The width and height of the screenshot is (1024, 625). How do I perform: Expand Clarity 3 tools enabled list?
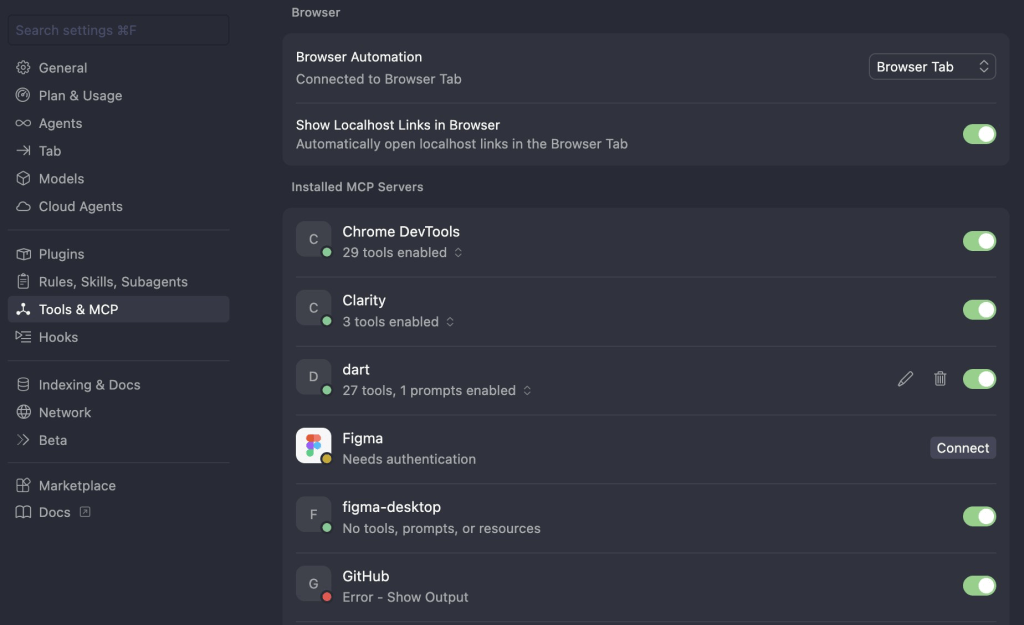[450, 322]
